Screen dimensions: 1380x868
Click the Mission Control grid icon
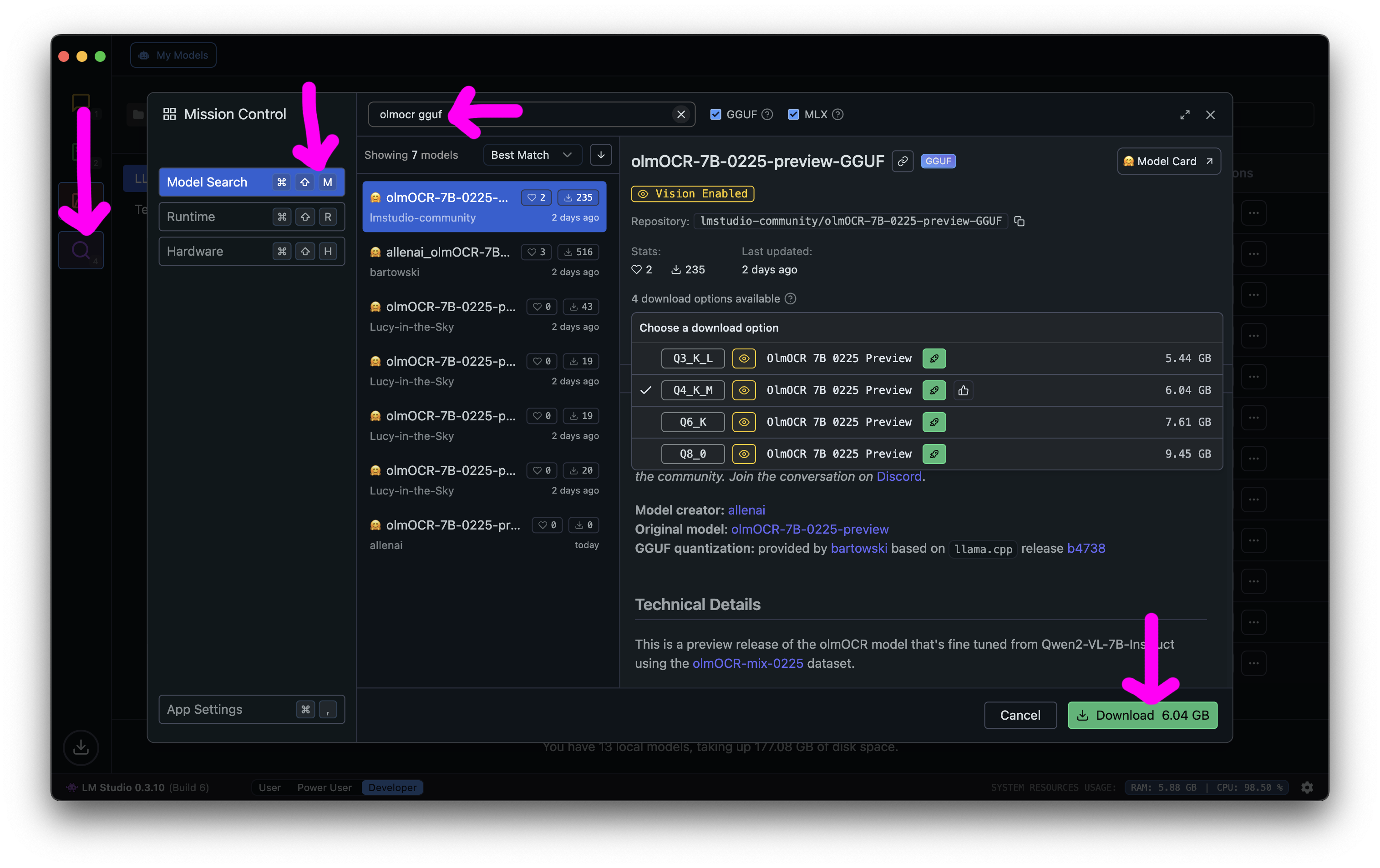(x=169, y=114)
